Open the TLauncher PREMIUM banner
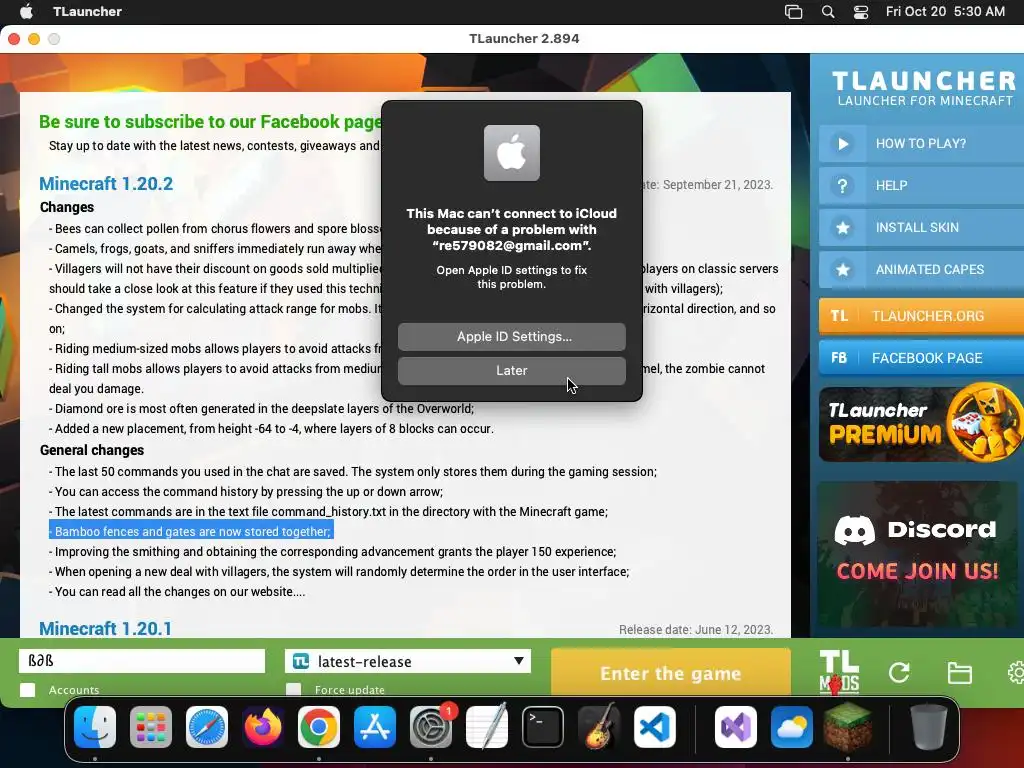The height and width of the screenshot is (768, 1024). (921, 423)
